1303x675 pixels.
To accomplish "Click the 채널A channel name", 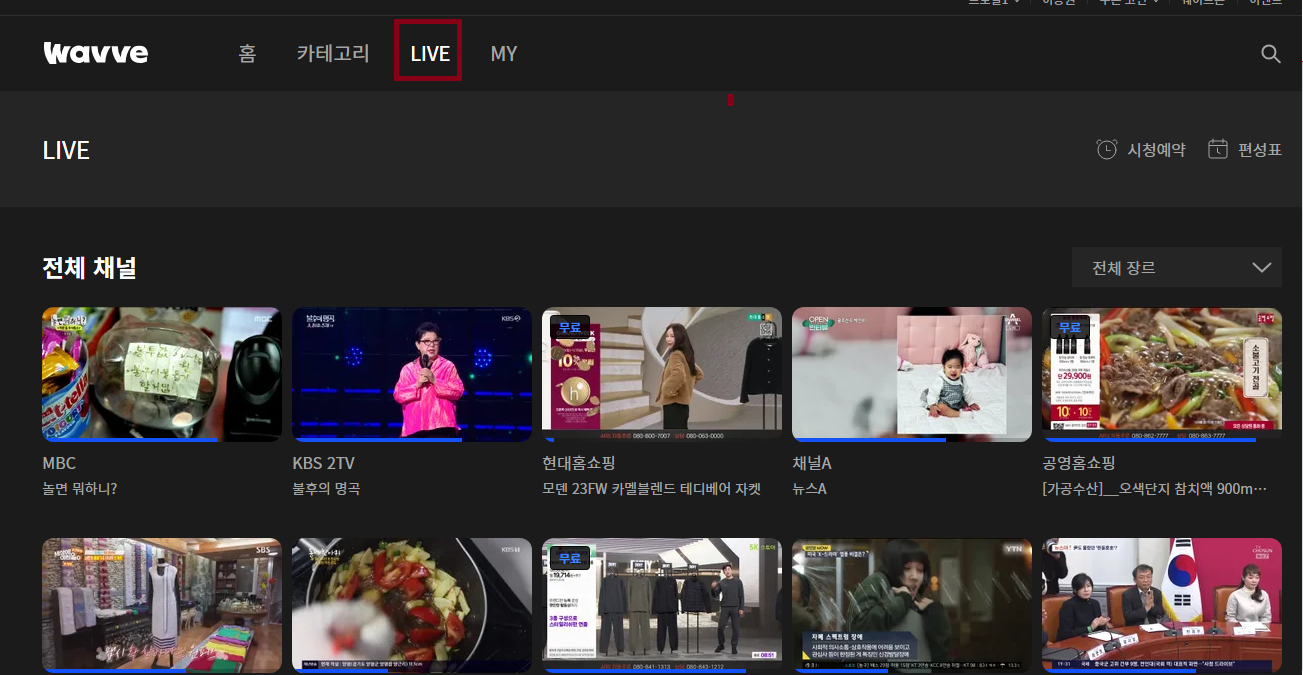I will click(x=812, y=463).
